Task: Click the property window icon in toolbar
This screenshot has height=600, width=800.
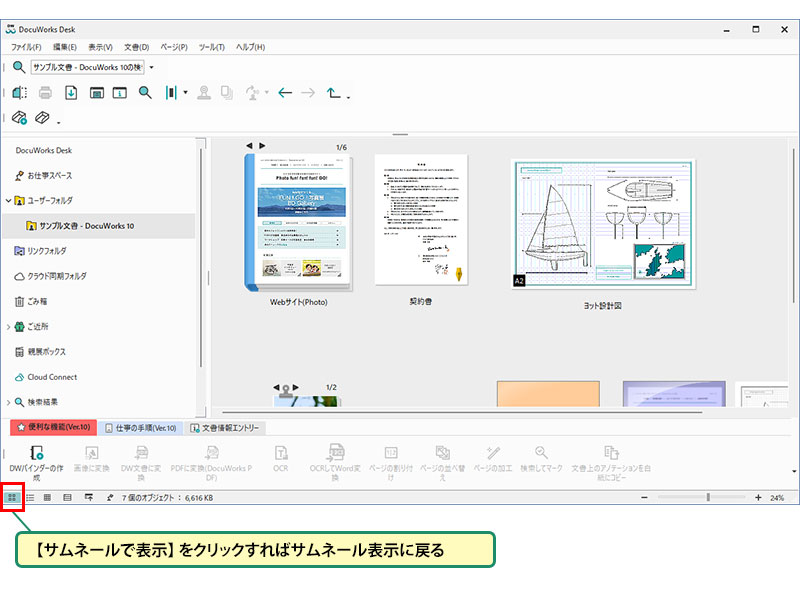Action: [96, 93]
